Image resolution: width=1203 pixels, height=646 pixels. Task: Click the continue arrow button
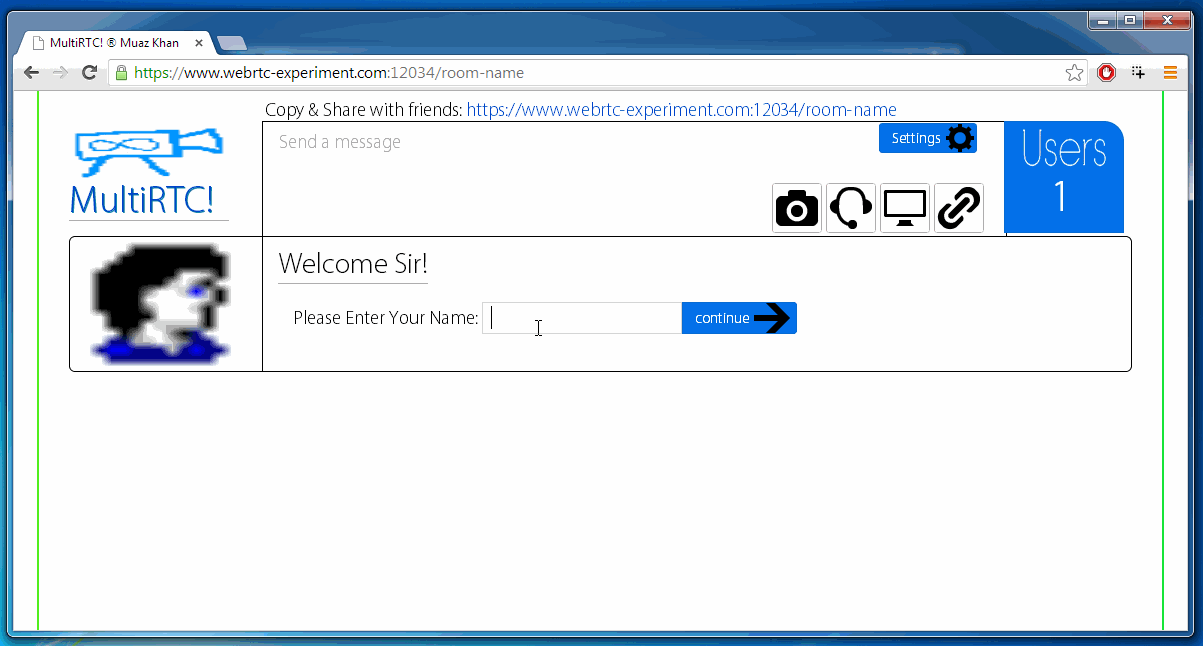click(x=739, y=318)
